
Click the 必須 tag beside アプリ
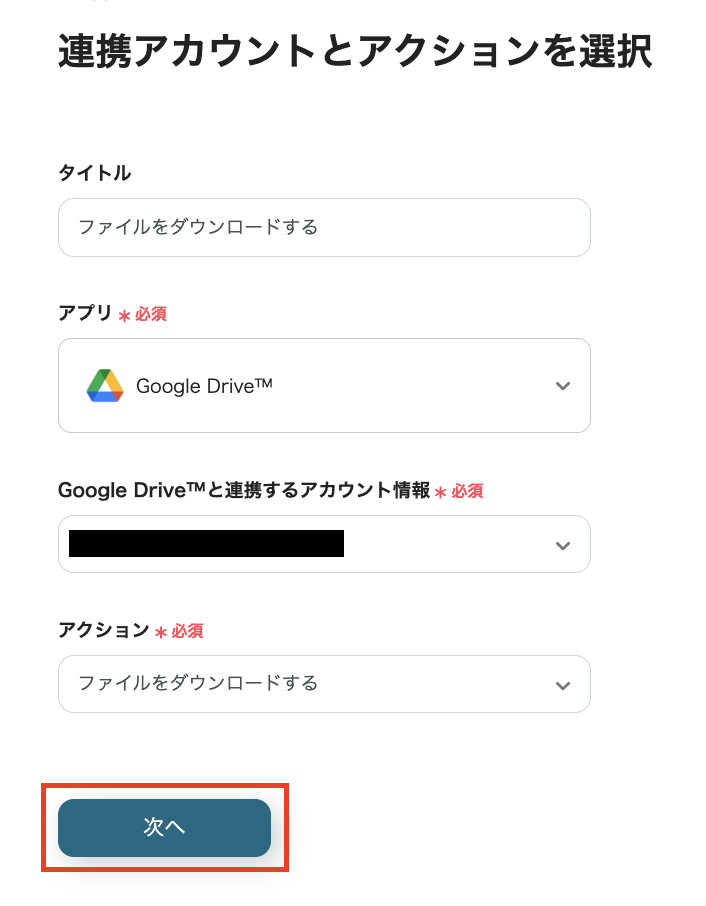click(x=151, y=314)
